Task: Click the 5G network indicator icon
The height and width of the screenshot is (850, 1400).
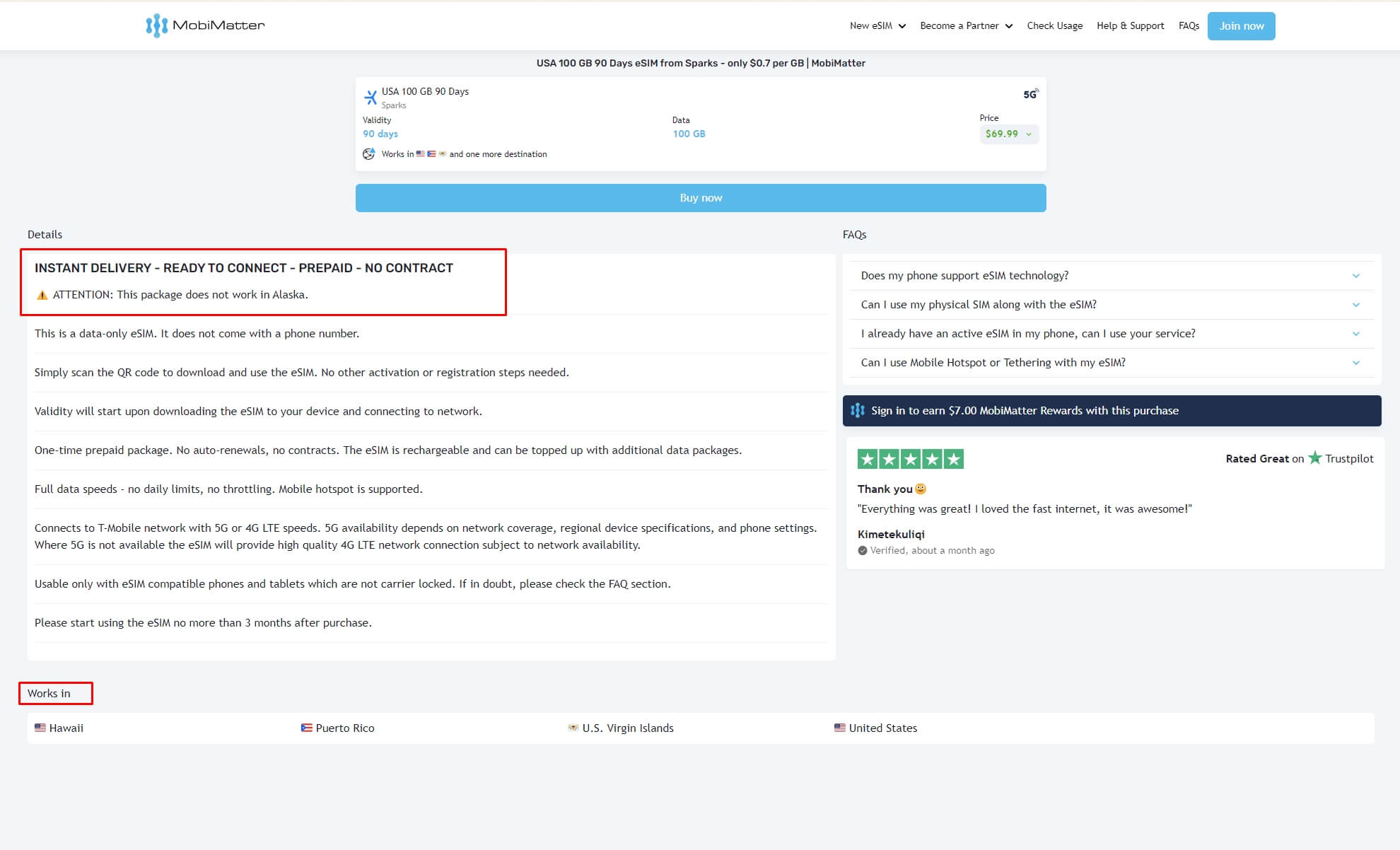Action: point(1029,93)
